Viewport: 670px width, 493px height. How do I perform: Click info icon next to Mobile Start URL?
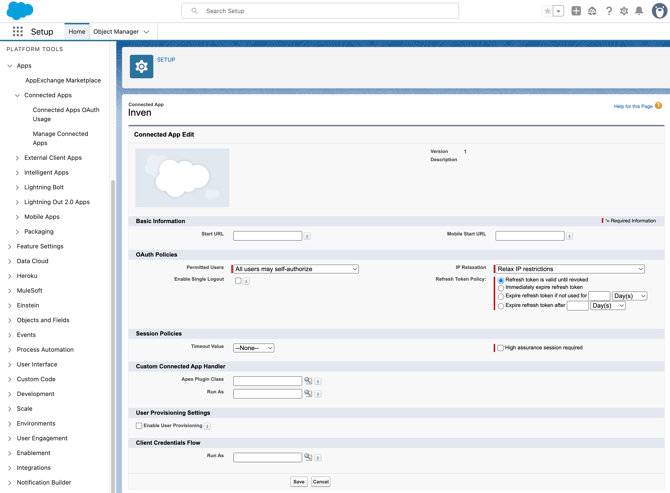[570, 236]
